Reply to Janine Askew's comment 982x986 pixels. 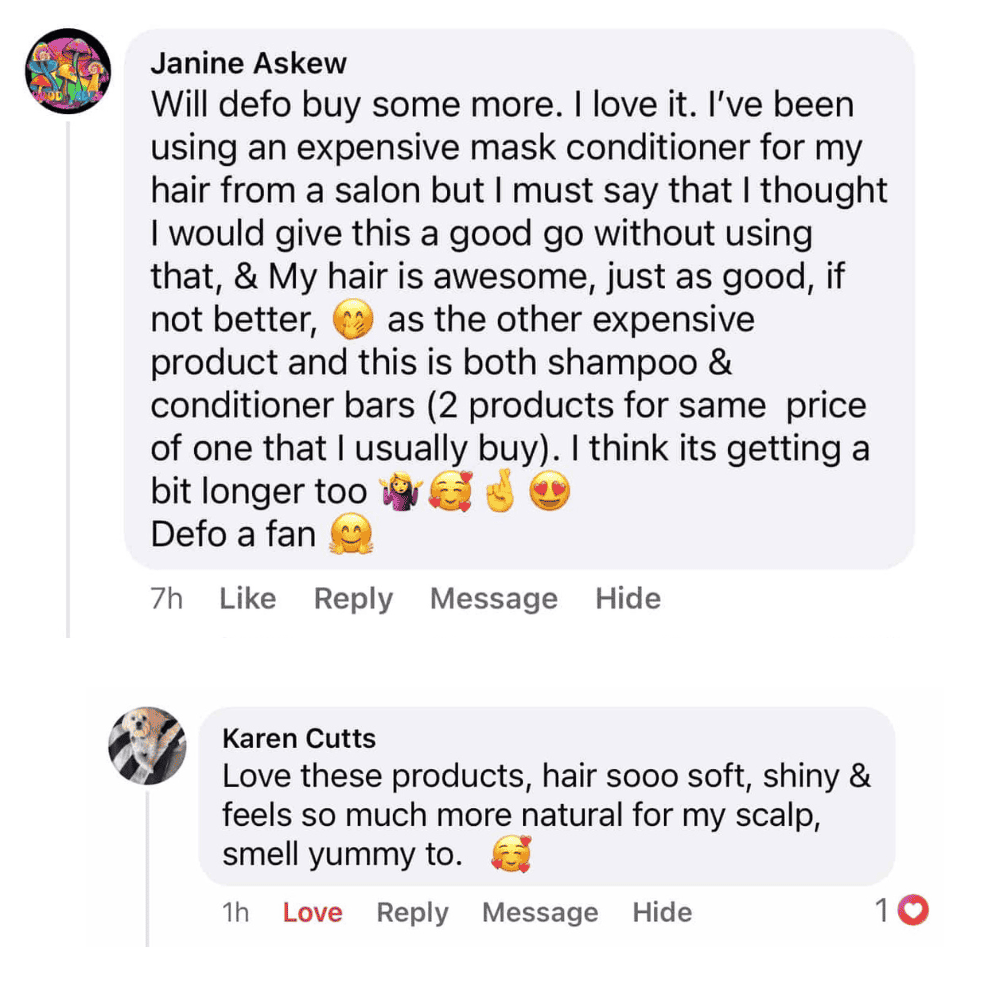pyautogui.click(x=353, y=599)
